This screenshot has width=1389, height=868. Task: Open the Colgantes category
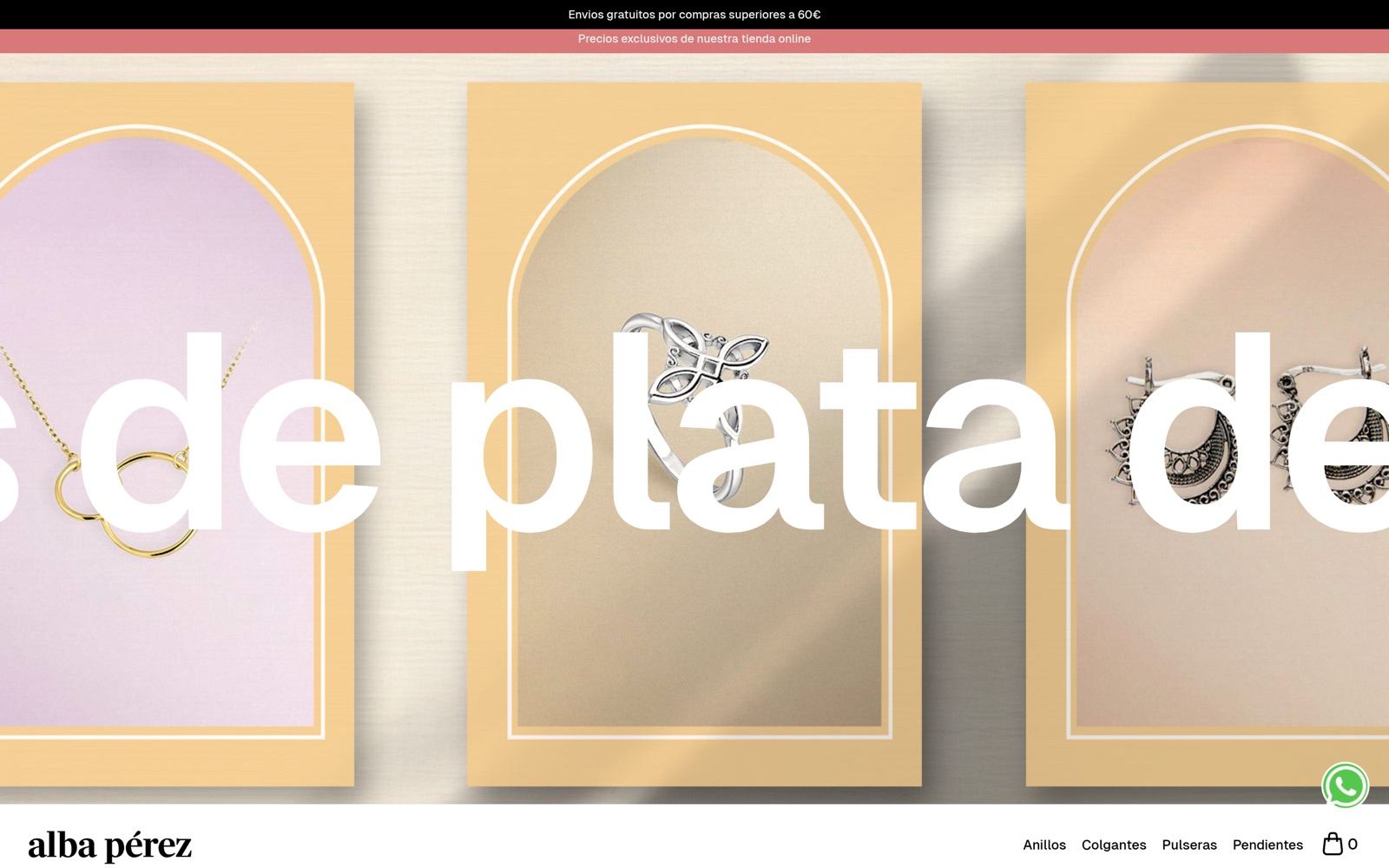tap(1114, 845)
